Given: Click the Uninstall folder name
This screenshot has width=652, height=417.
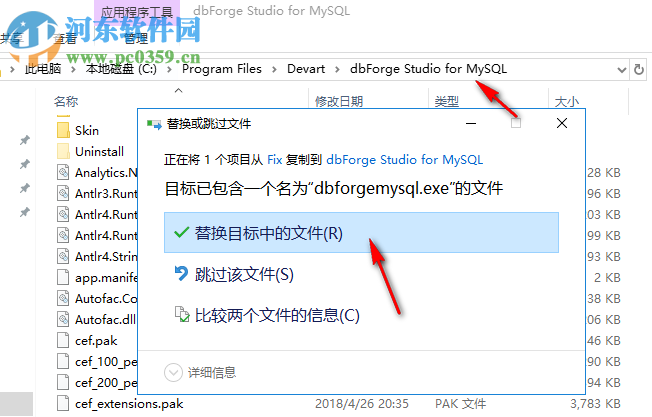Looking at the screenshot, I should click(x=99, y=151).
